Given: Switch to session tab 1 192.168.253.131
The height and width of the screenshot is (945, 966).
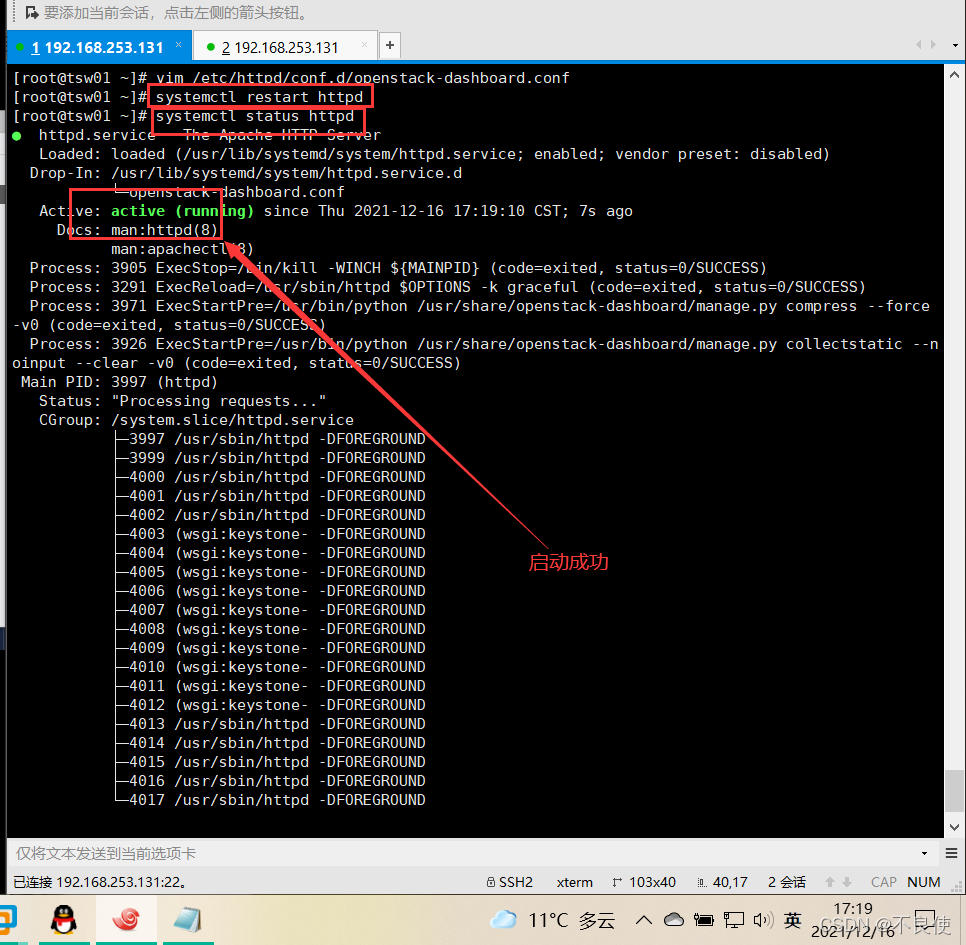Looking at the screenshot, I should click(x=97, y=47).
